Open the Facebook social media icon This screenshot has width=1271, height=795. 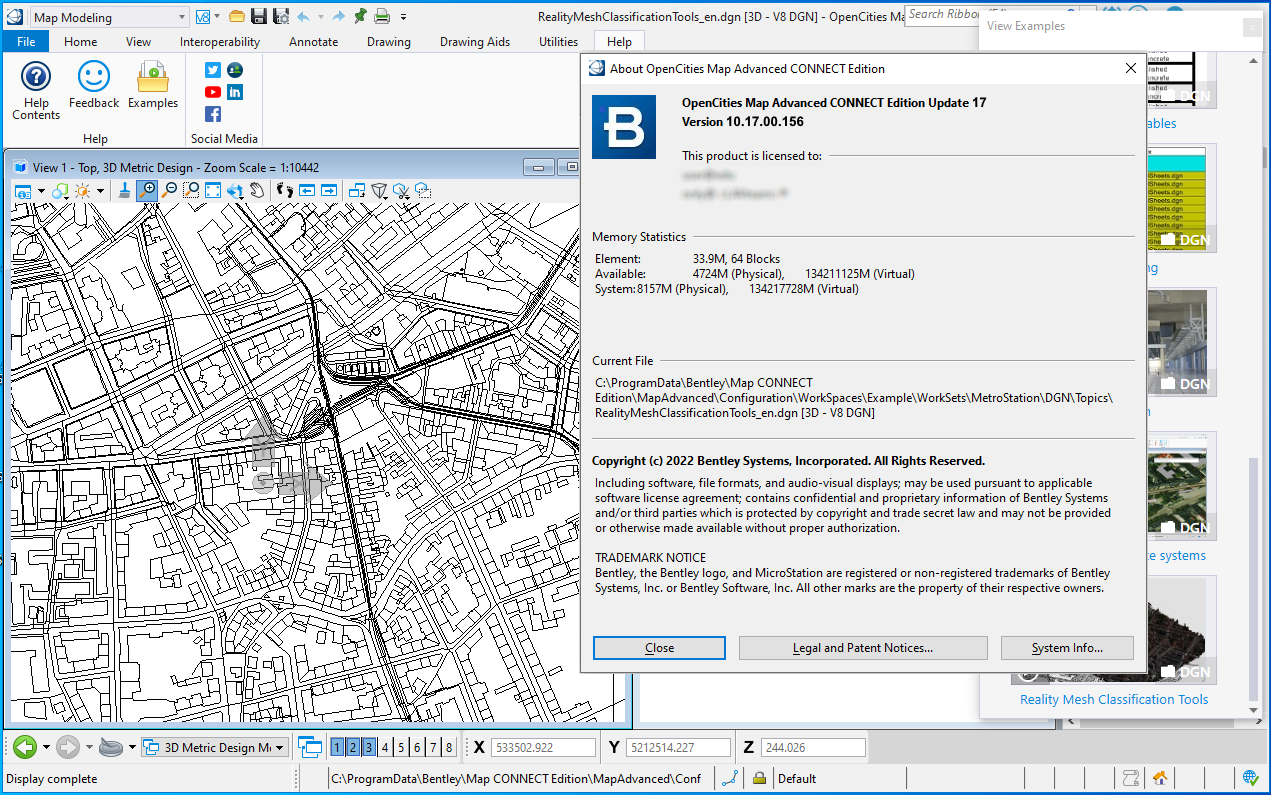(x=213, y=114)
